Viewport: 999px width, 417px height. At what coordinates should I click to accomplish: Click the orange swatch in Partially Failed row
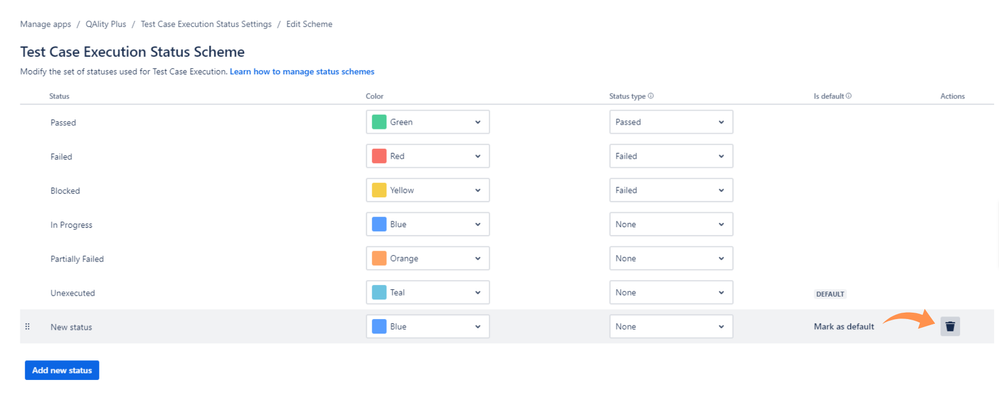[379, 258]
